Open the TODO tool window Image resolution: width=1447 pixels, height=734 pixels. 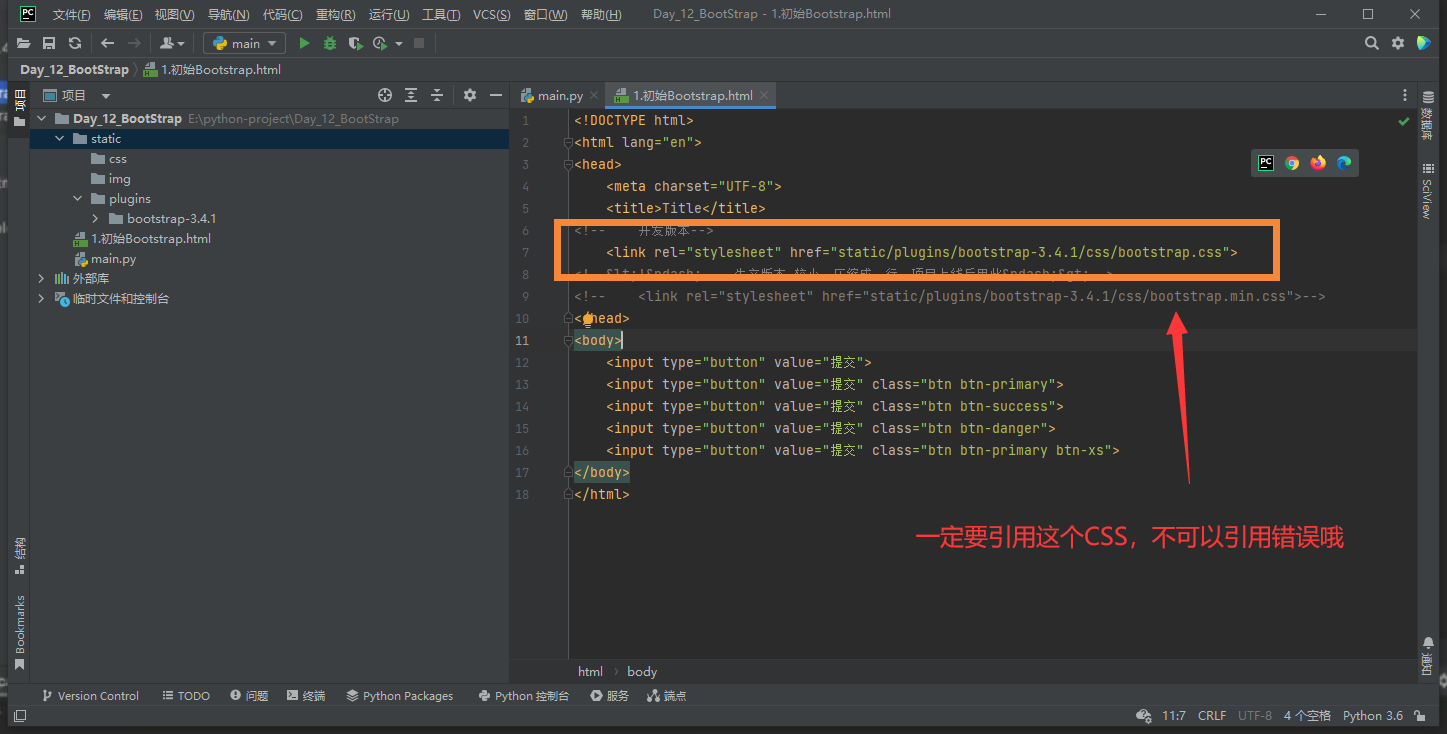click(186, 696)
